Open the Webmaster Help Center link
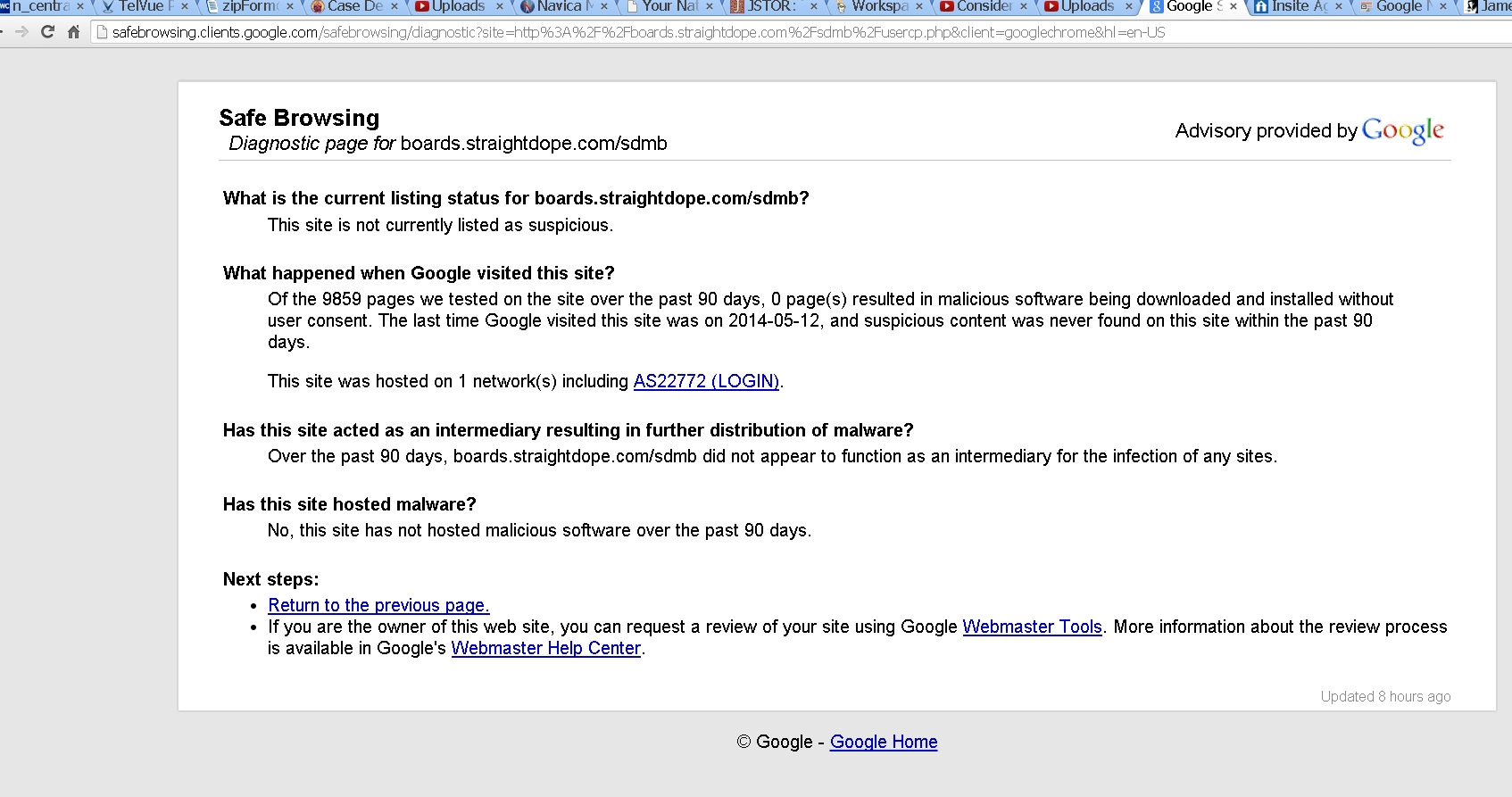The image size is (1512, 797). click(545, 648)
